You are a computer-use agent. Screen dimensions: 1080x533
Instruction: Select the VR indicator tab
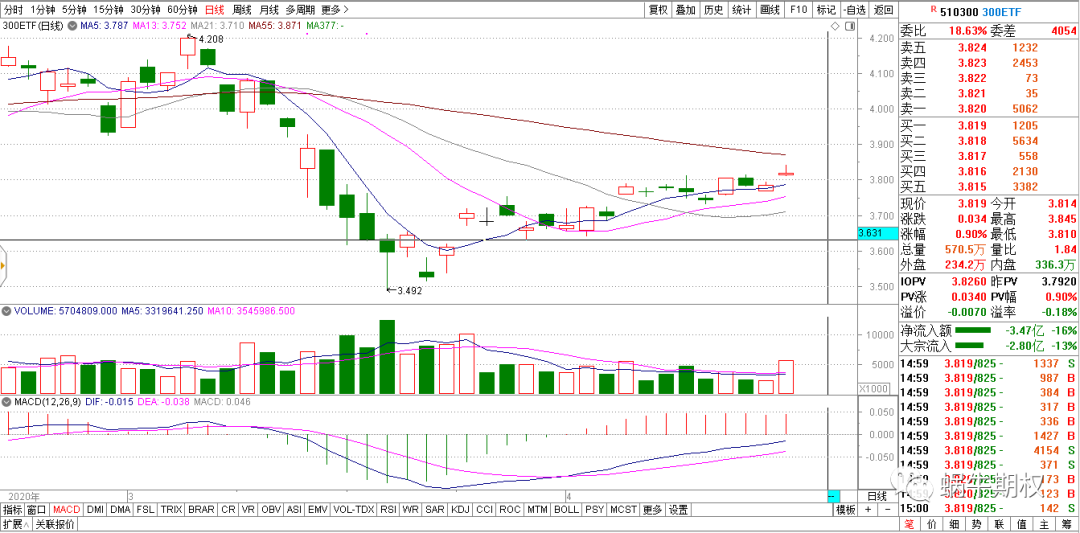(x=247, y=510)
